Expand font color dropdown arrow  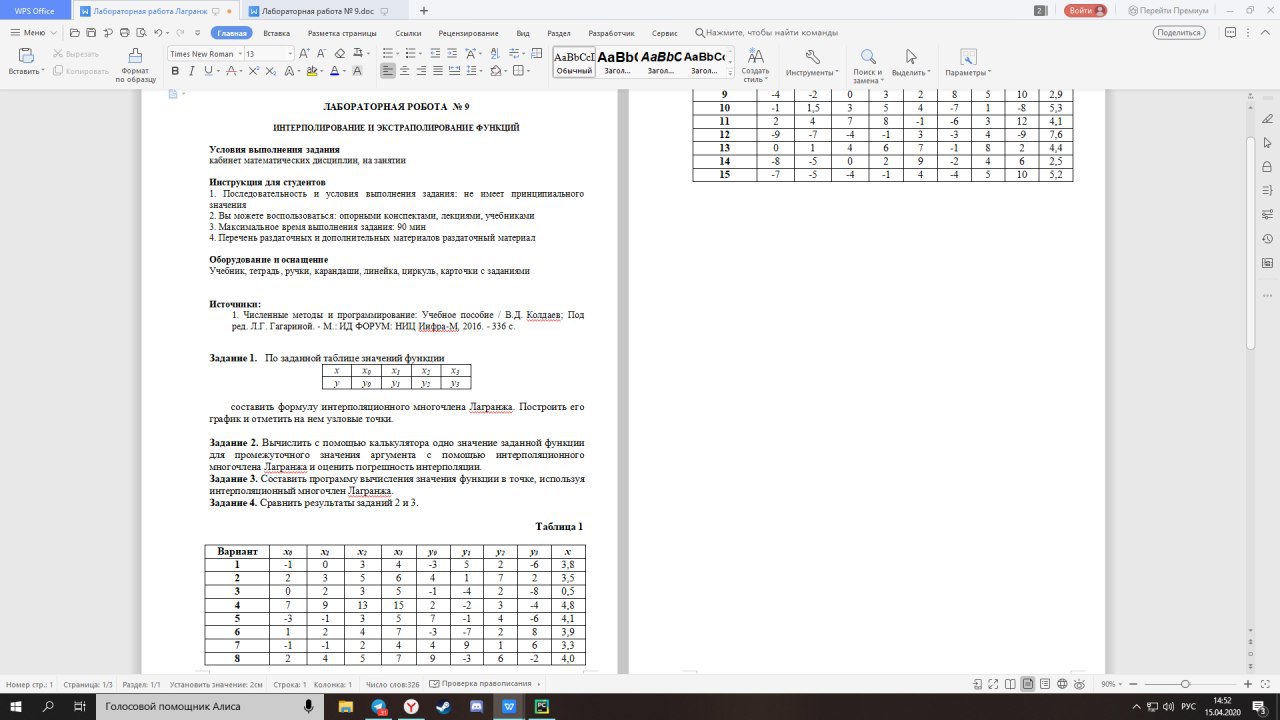point(346,71)
